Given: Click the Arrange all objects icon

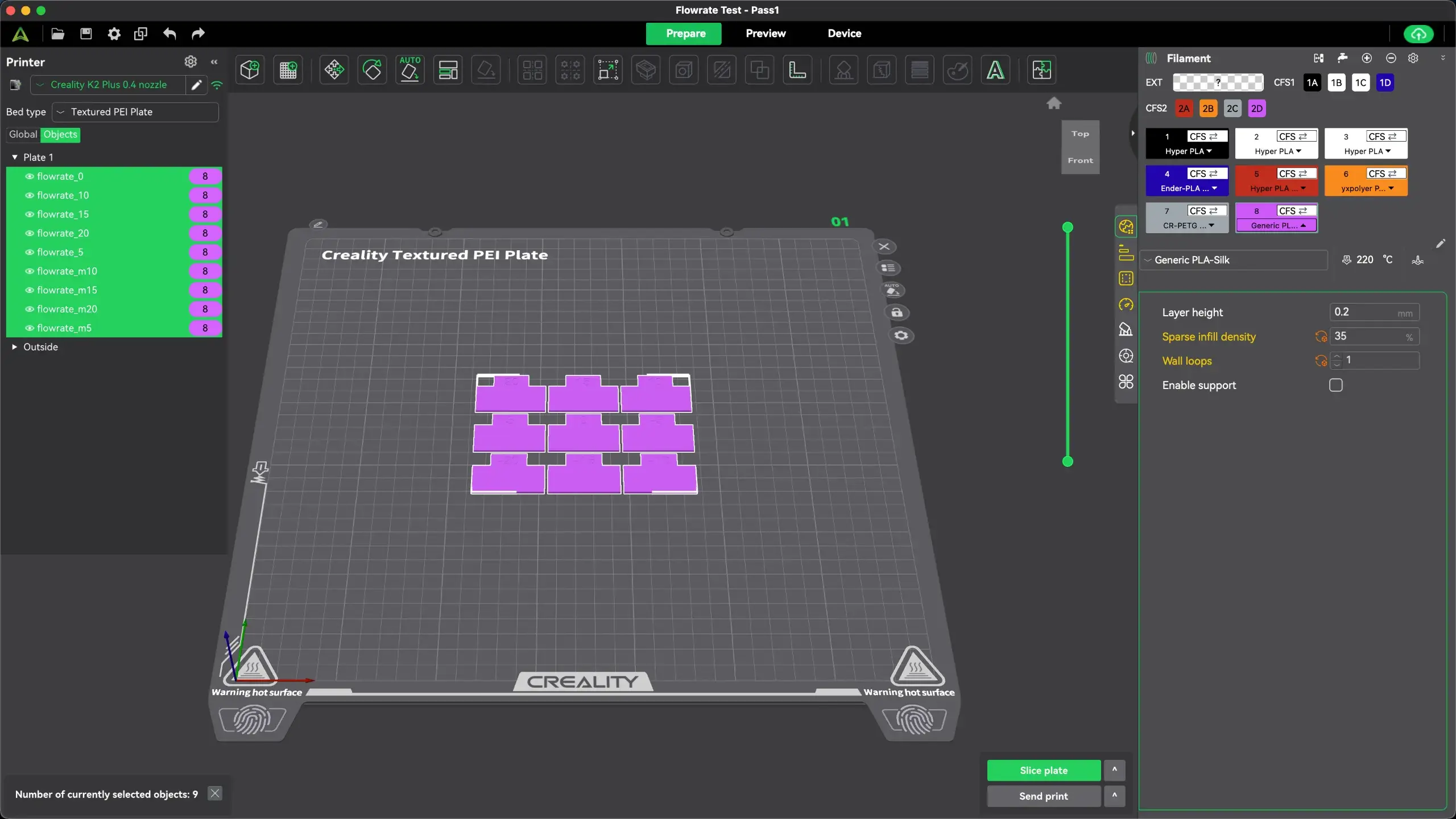Looking at the screenshot, I should pyautogui.click(x=448, y=71).
